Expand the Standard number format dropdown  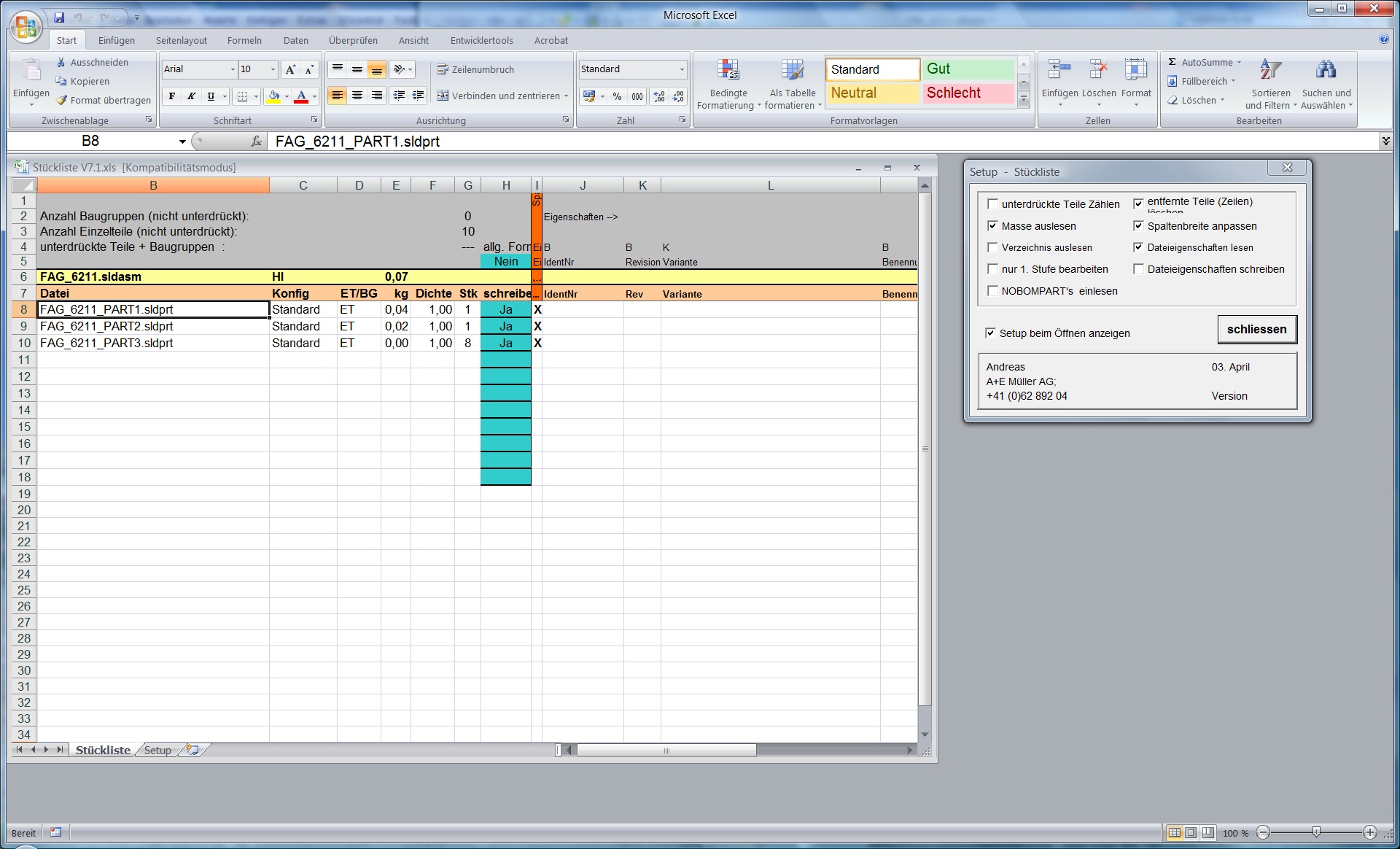tap(682, 69)
